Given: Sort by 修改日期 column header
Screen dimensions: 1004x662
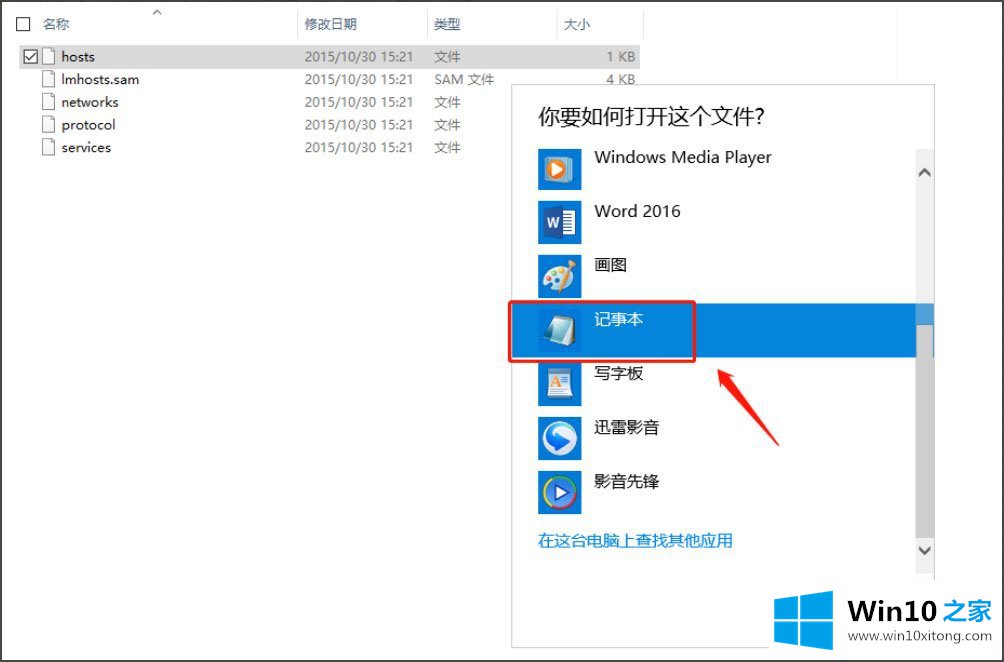Looking at the screenshot, I should [330, 24].
